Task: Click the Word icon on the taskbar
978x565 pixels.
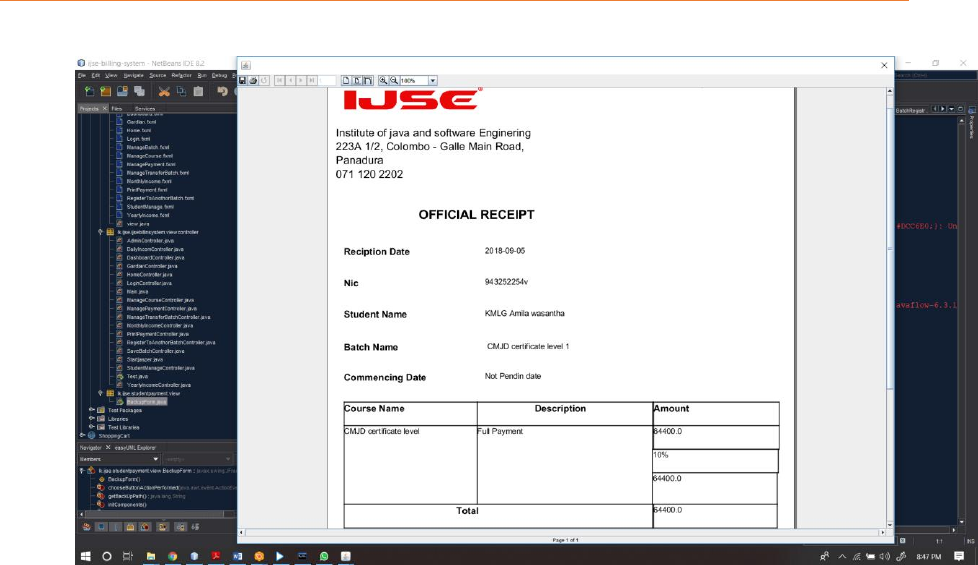Action: pyautogui.click(x=238, y=556)
